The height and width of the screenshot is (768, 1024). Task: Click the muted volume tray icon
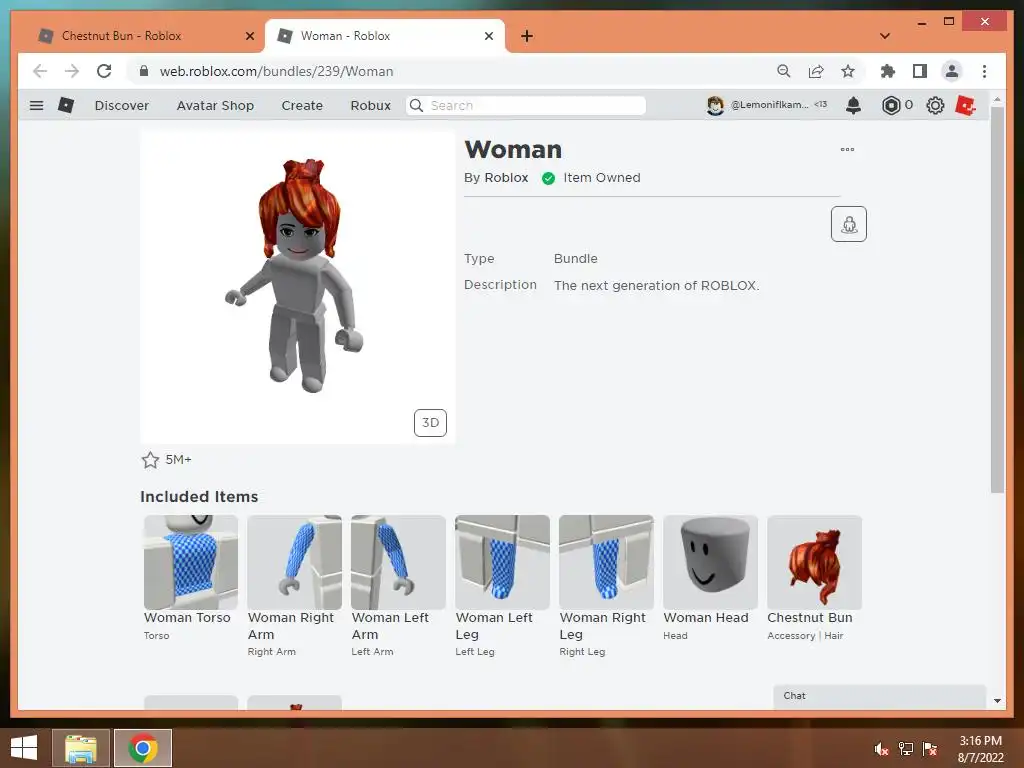pos(881,749)
